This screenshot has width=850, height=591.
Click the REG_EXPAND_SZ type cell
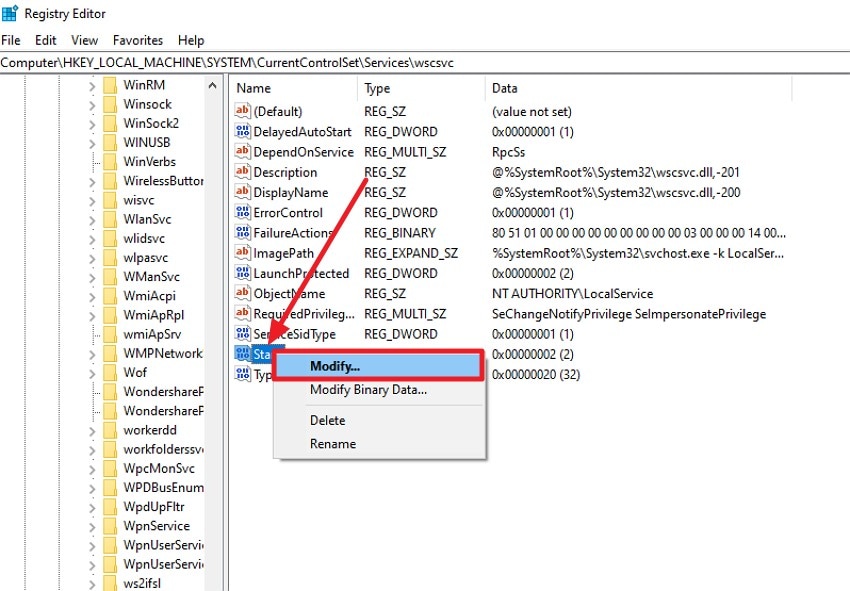pos(410,253)
